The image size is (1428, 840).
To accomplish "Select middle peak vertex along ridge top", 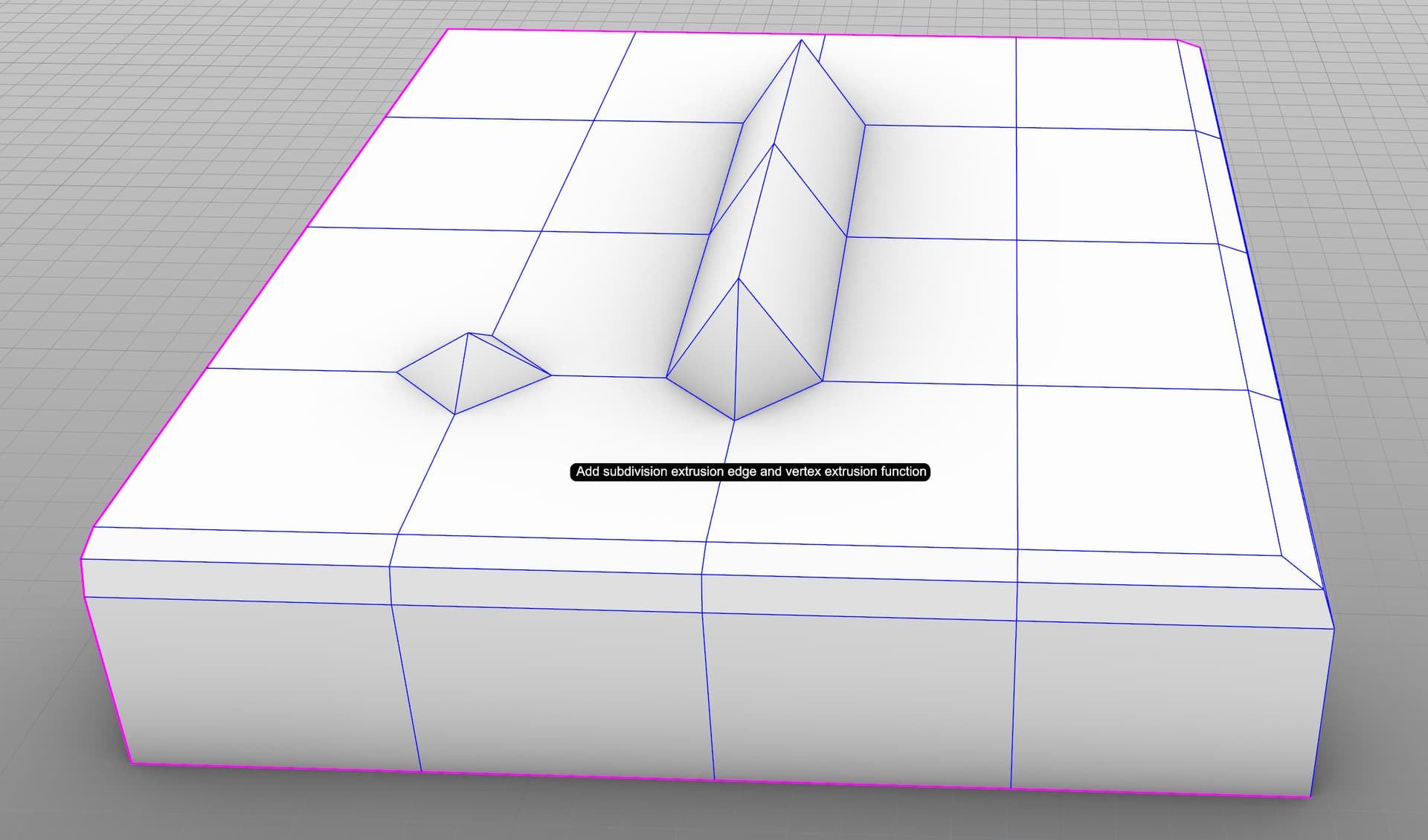I will [774, 143].
